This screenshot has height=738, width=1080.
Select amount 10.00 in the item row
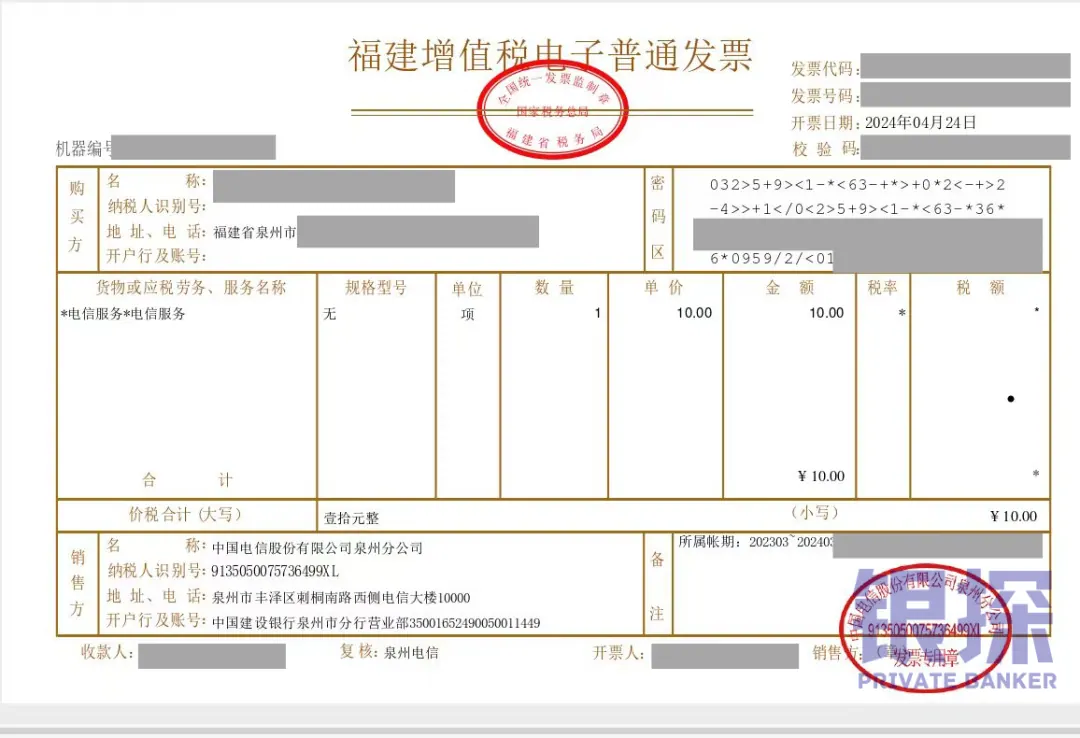point(827,313)
